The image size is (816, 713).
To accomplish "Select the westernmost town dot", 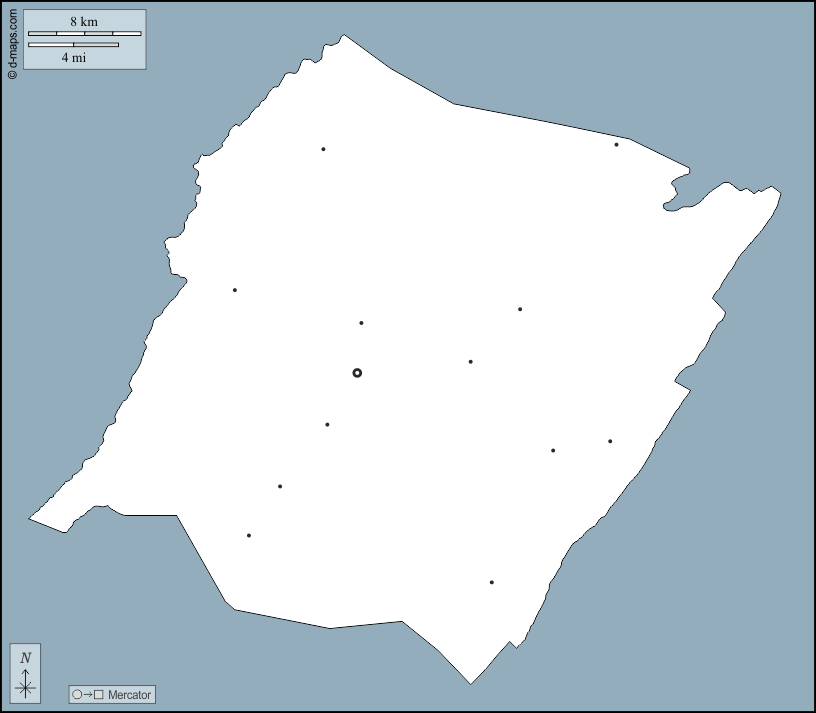I will (x=235, y=290).
